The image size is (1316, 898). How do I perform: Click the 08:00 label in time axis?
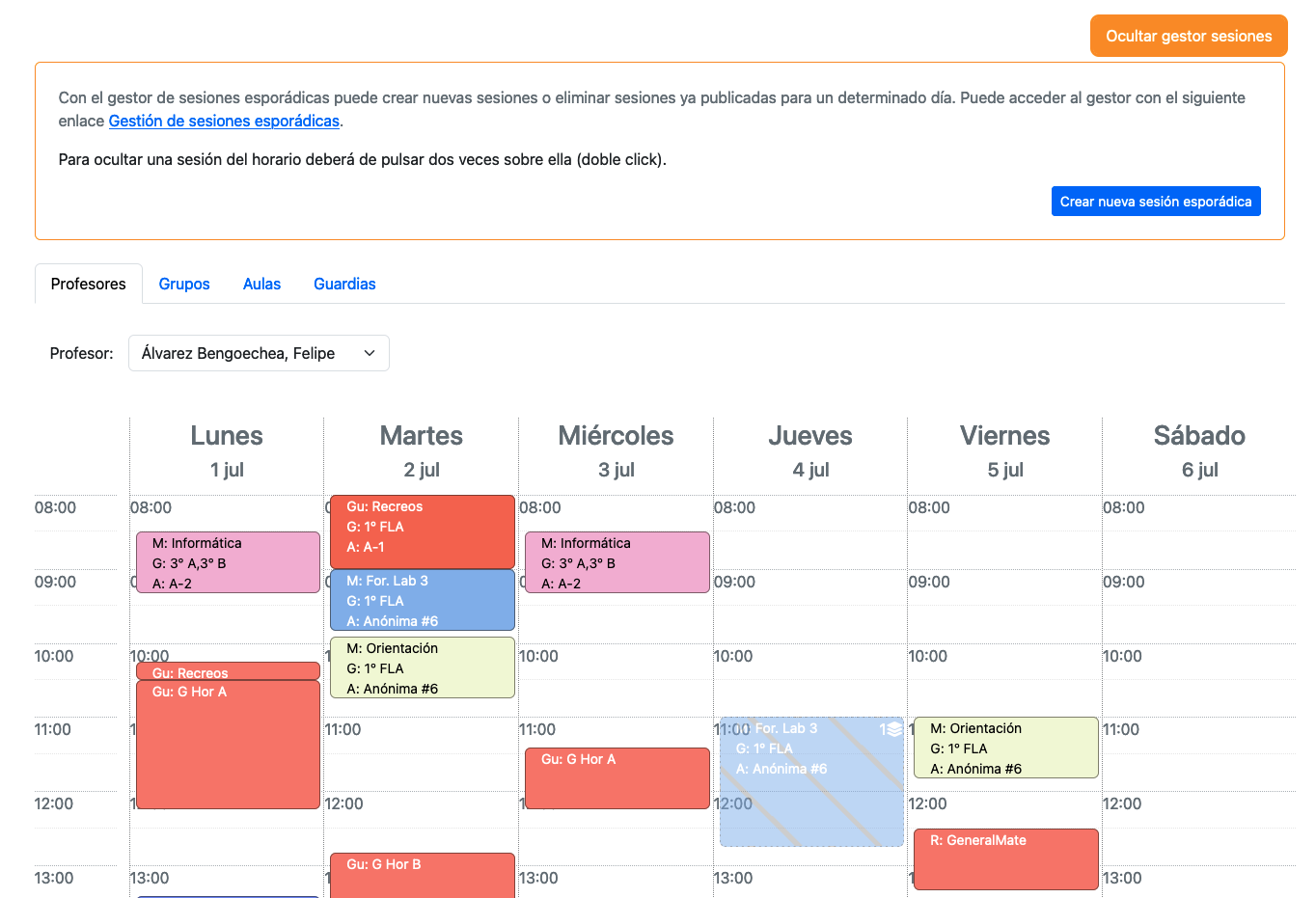tap(55, 507)
